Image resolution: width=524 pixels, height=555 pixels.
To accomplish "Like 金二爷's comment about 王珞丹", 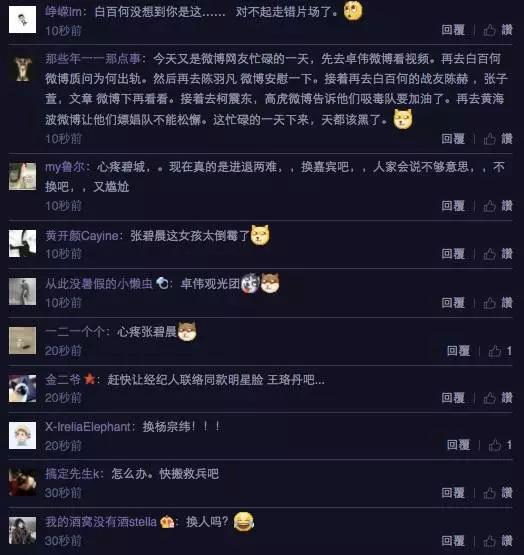I will click(498, 398).
